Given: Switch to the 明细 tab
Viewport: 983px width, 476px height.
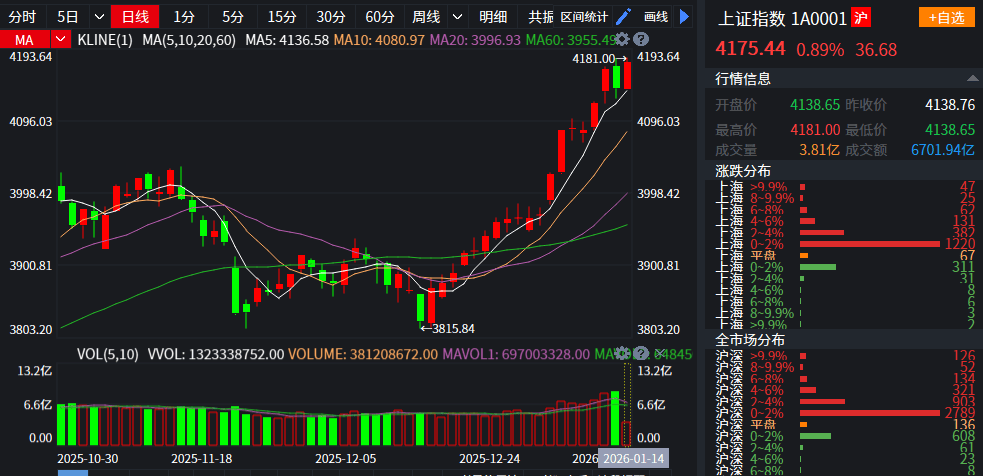Looking at the screenshot, I should 493,17.
